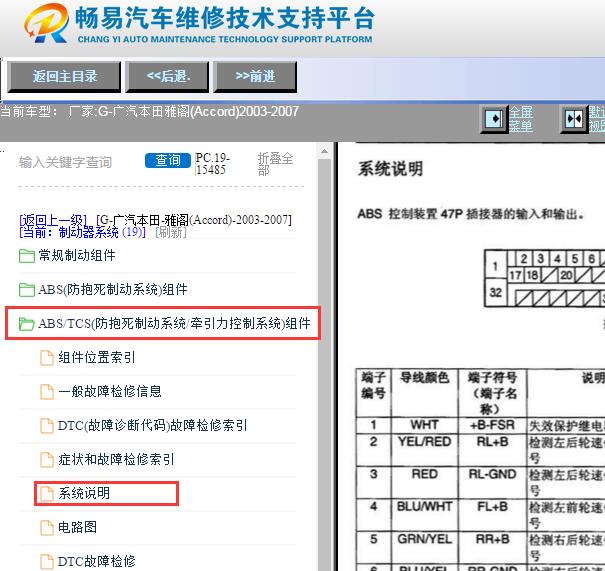Click the 刷新 refresh link
This screenshot has height=571, width=605.
171,232
